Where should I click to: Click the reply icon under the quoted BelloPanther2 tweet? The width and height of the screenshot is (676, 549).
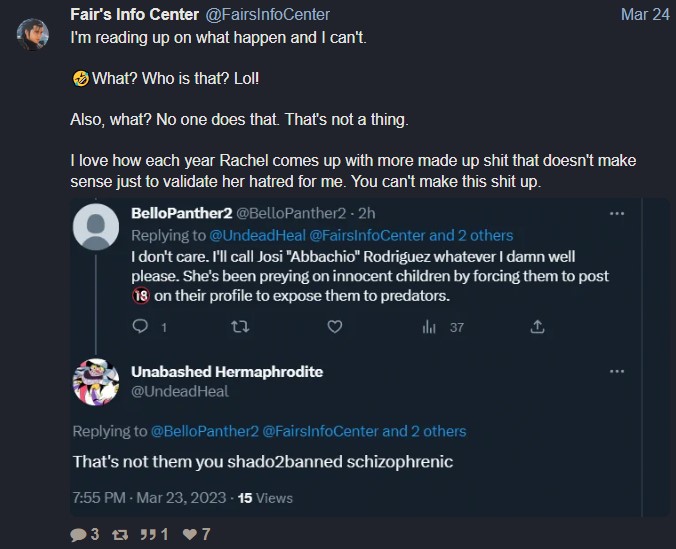[x=141, y=326]
